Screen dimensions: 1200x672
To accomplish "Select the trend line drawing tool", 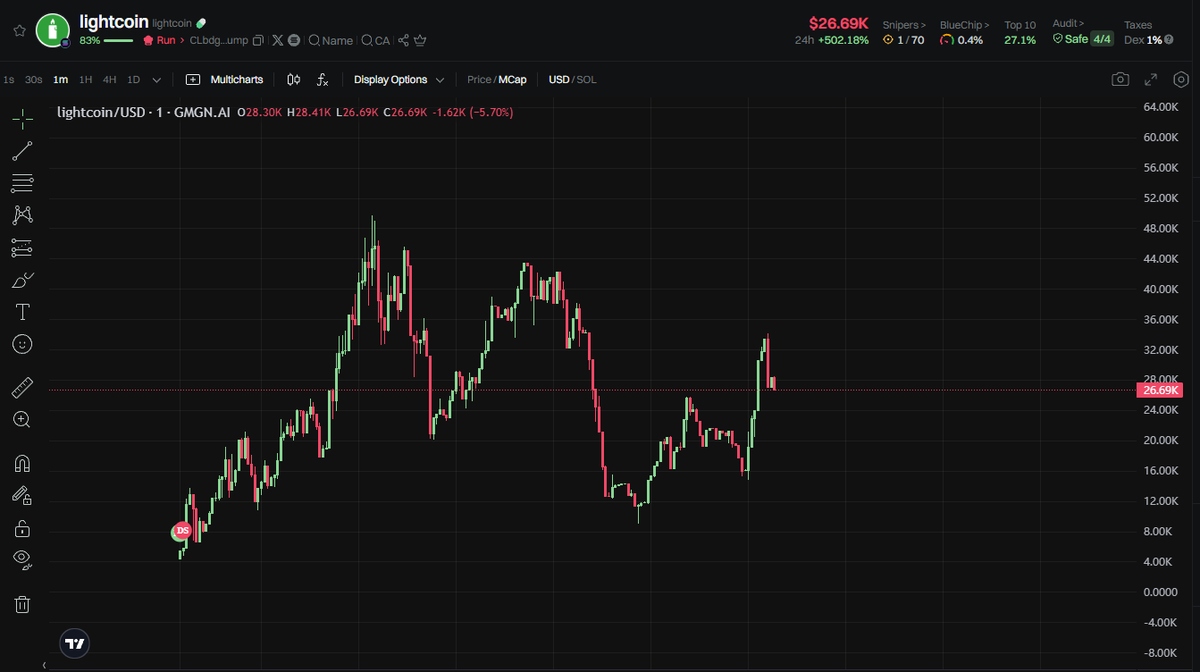I will pyautogui.click(x=22, y=151).
